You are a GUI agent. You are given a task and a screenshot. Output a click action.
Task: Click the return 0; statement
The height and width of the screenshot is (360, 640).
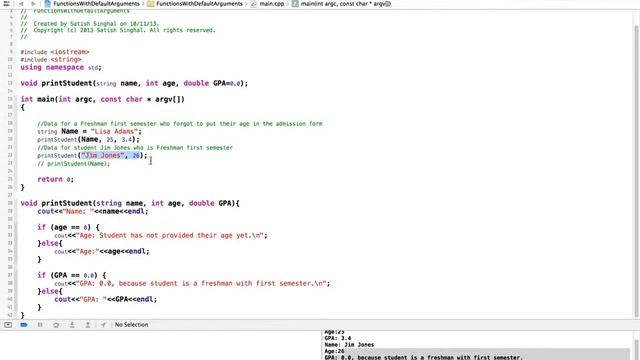[56, 180]
